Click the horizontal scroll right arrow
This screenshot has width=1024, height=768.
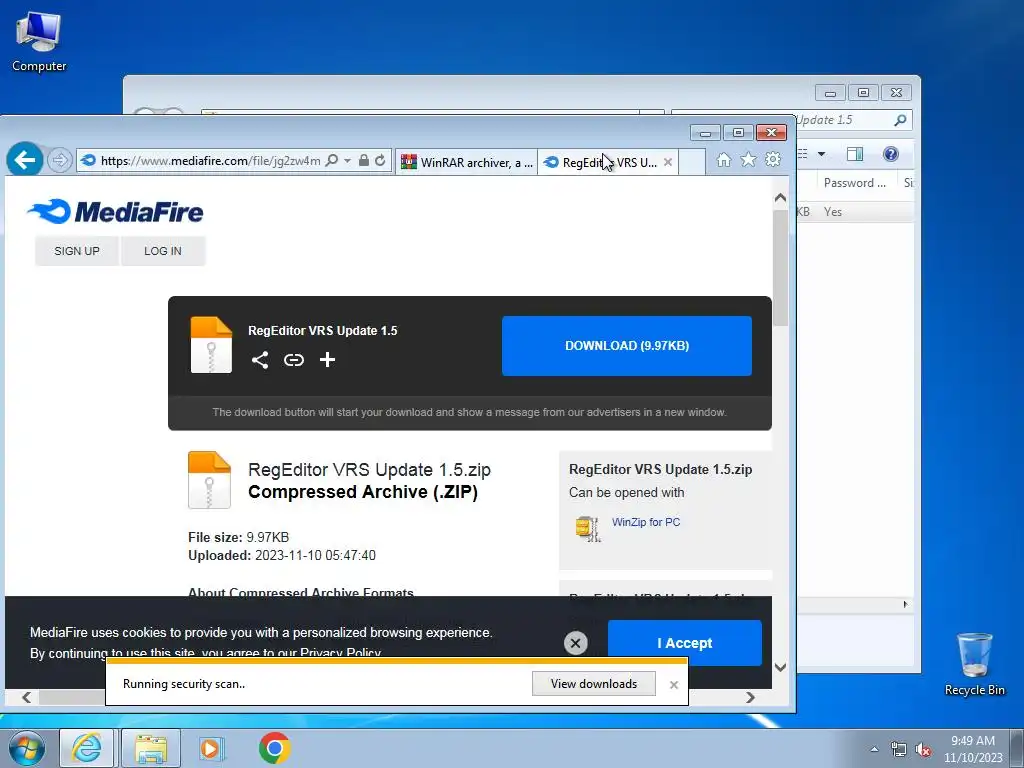tap(750, 697)
